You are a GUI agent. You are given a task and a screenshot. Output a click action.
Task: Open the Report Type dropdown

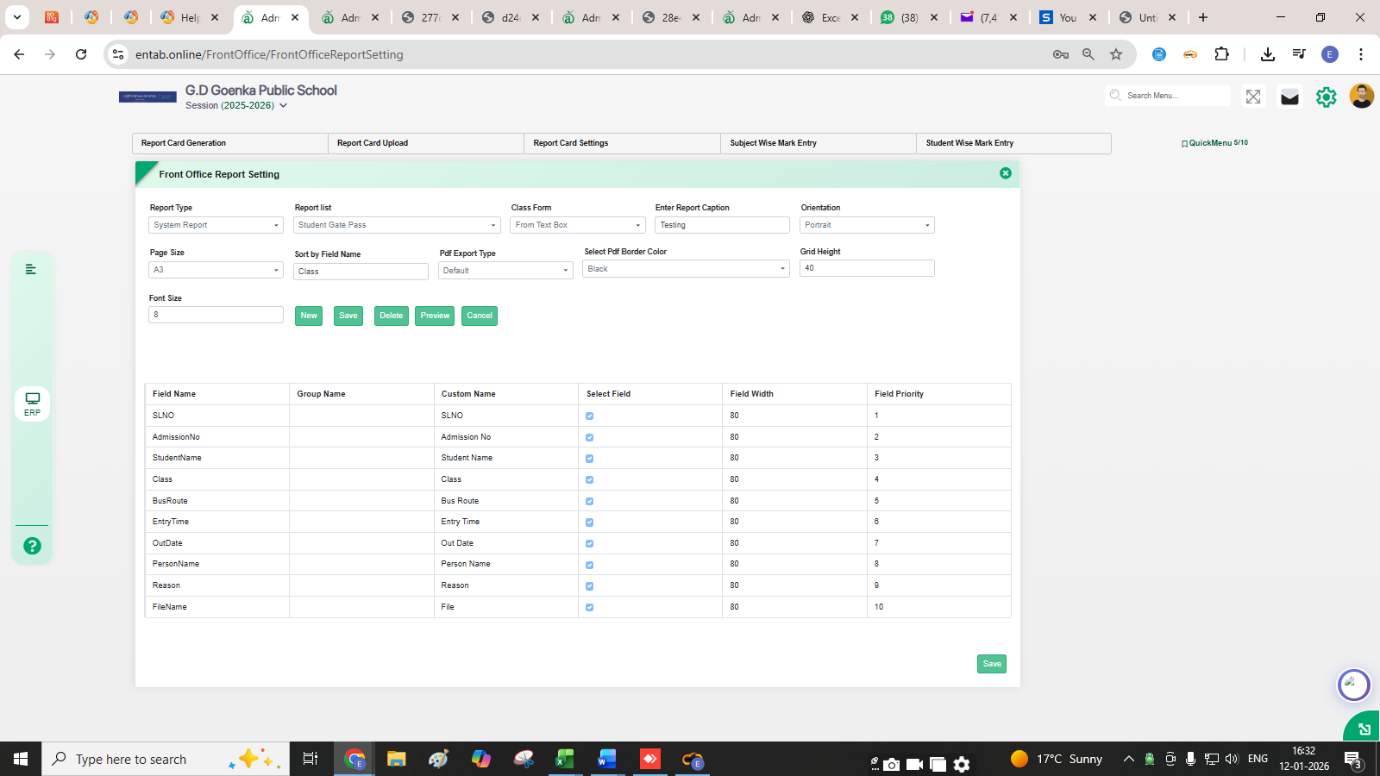point(216,225)
